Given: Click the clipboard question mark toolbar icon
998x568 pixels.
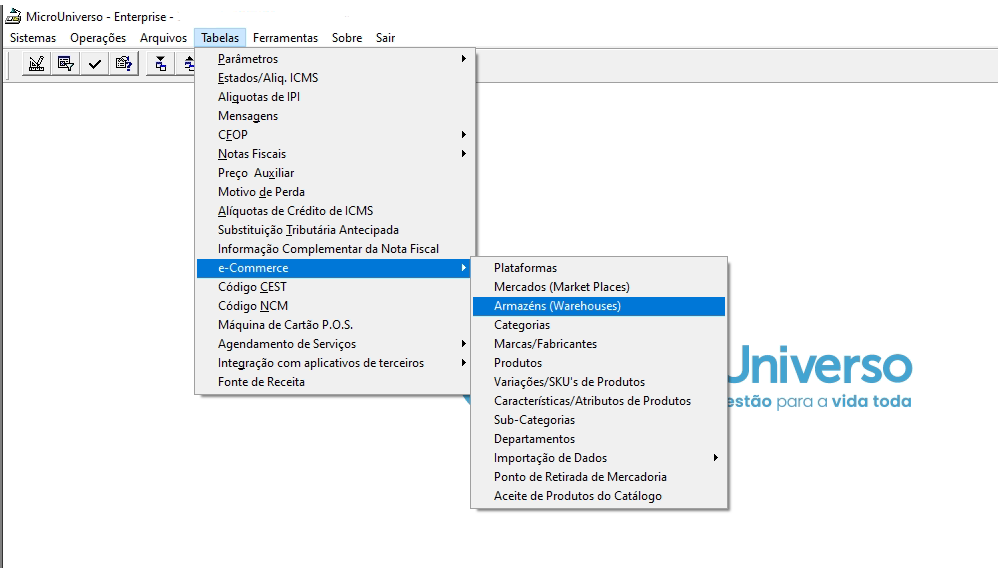Looking at the screenshot, I should [x=124, y=64].
